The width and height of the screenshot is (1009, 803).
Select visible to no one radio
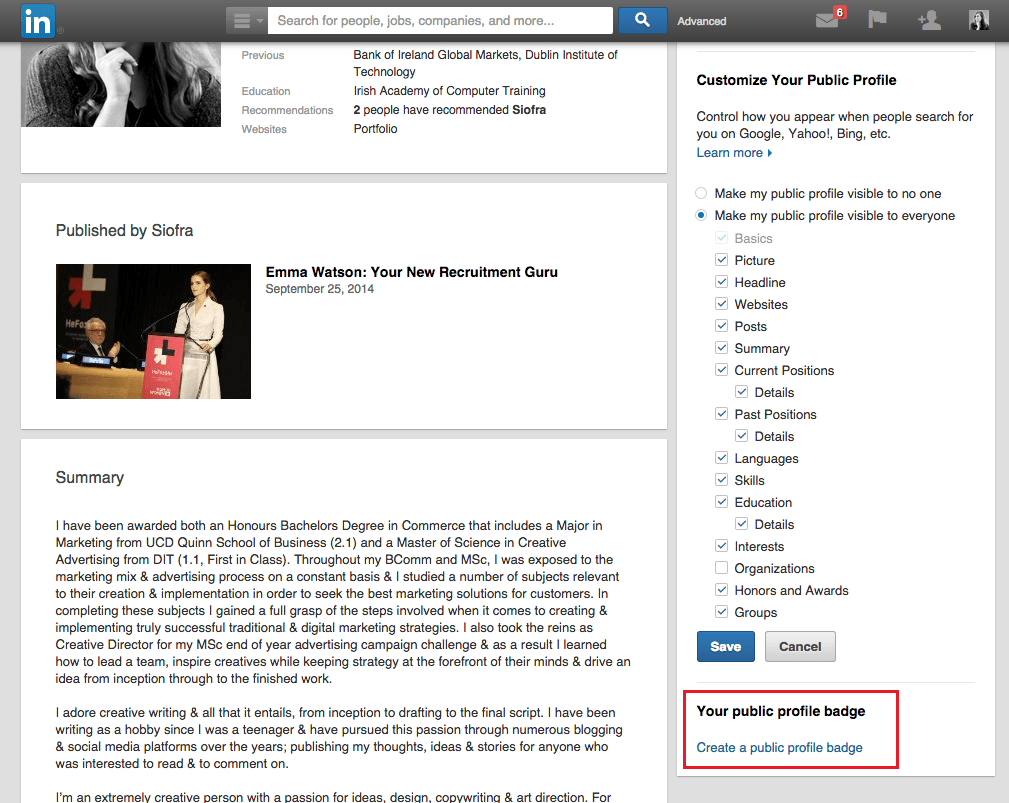click(x=701, y=193)
